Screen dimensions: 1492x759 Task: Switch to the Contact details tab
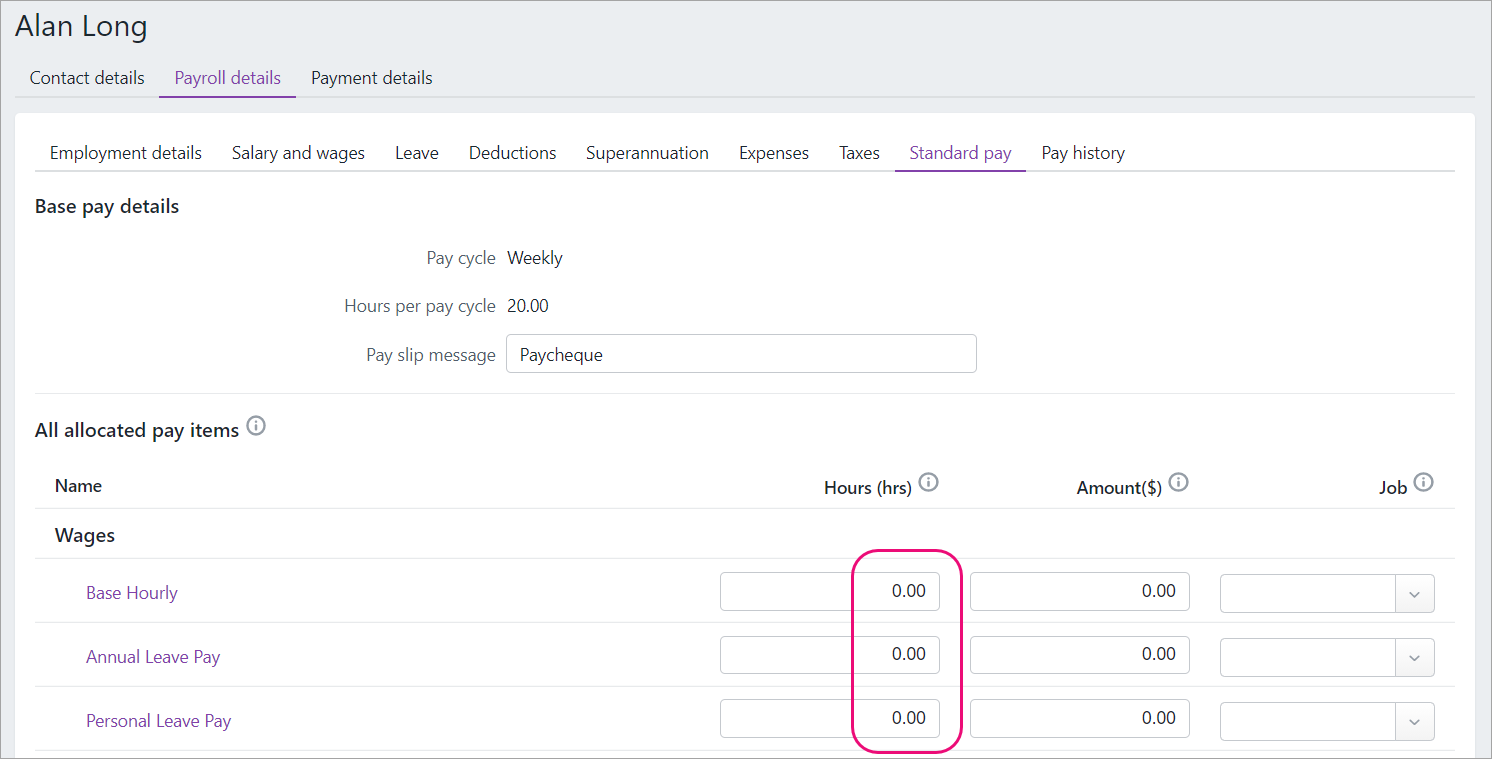pos(86,77)
